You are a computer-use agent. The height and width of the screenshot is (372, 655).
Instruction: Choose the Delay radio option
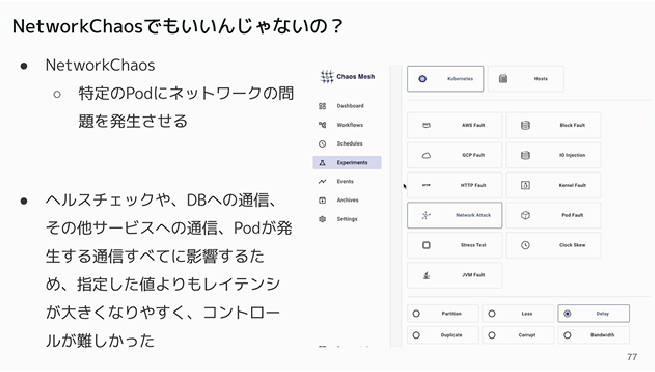click(567, 314)
